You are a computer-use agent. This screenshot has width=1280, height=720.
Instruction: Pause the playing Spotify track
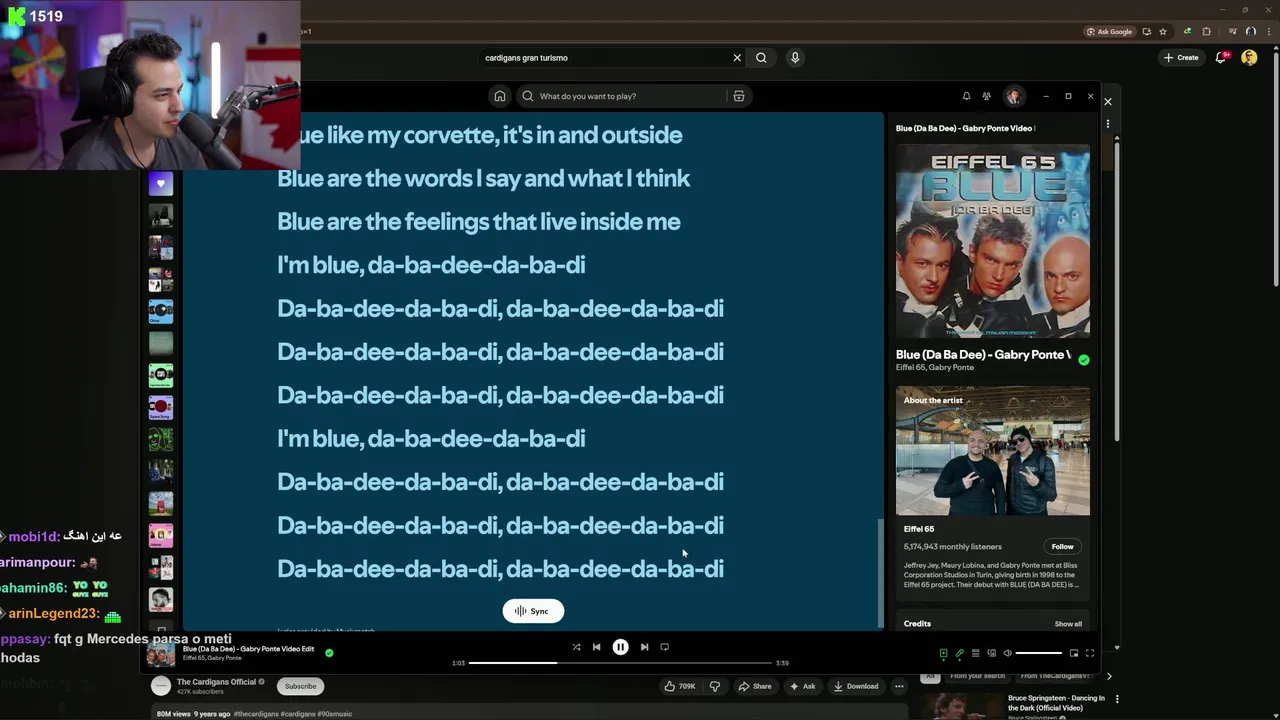(620, 647)
